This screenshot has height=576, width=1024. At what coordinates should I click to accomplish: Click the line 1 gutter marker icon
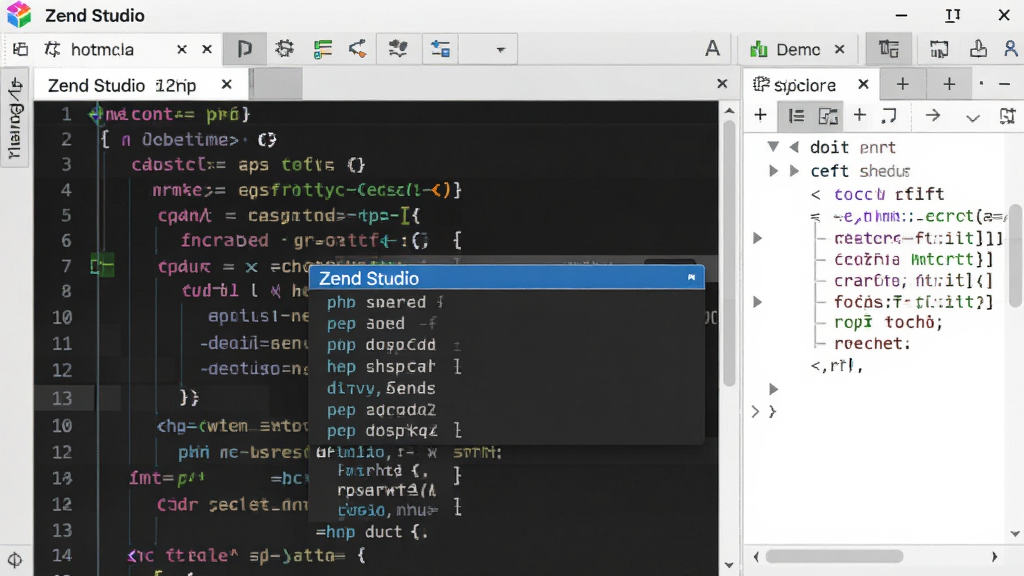95,114
